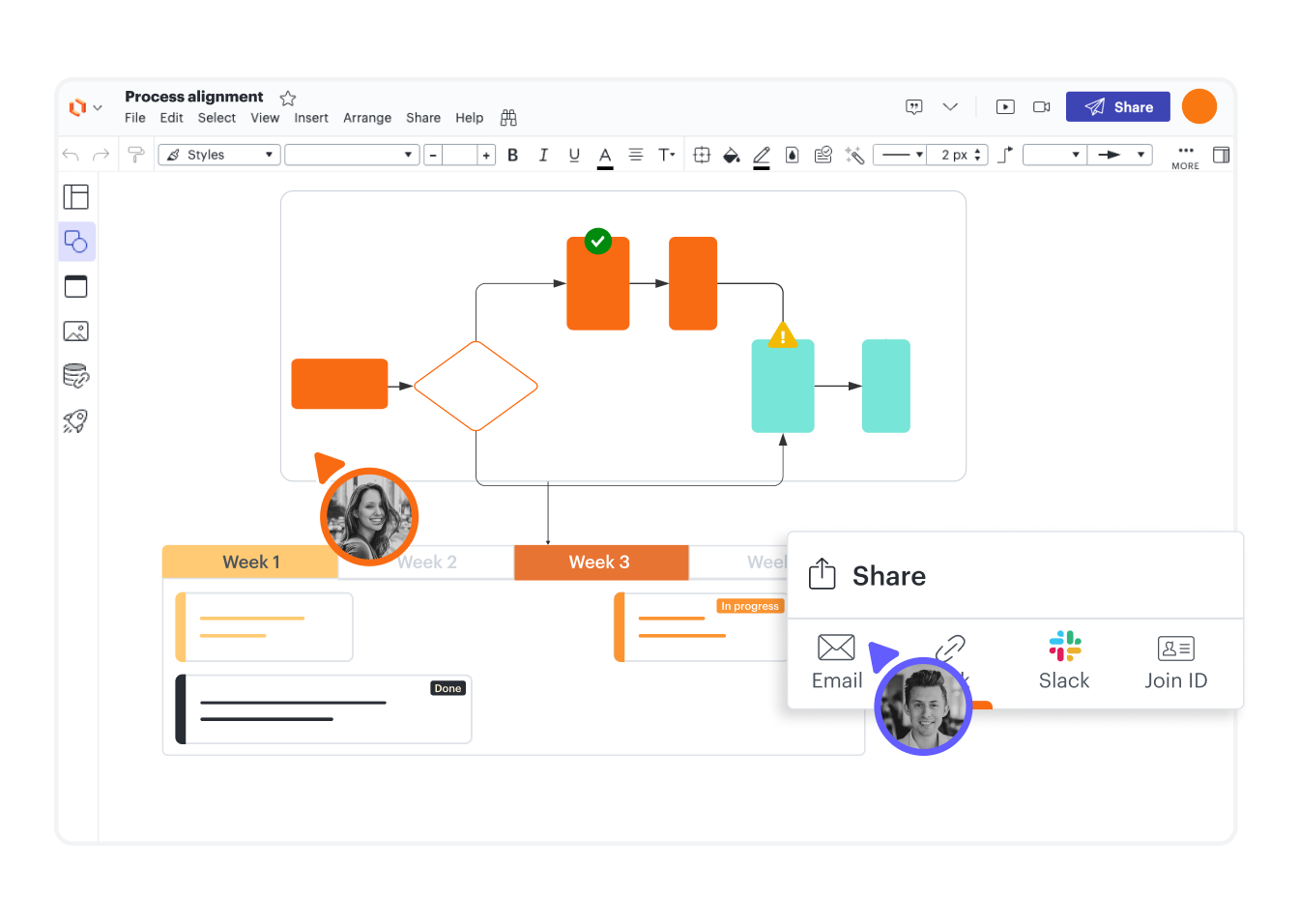Toggle bold text formatting
This screenshot has width=1299, height=924.
tap(513, 155)
